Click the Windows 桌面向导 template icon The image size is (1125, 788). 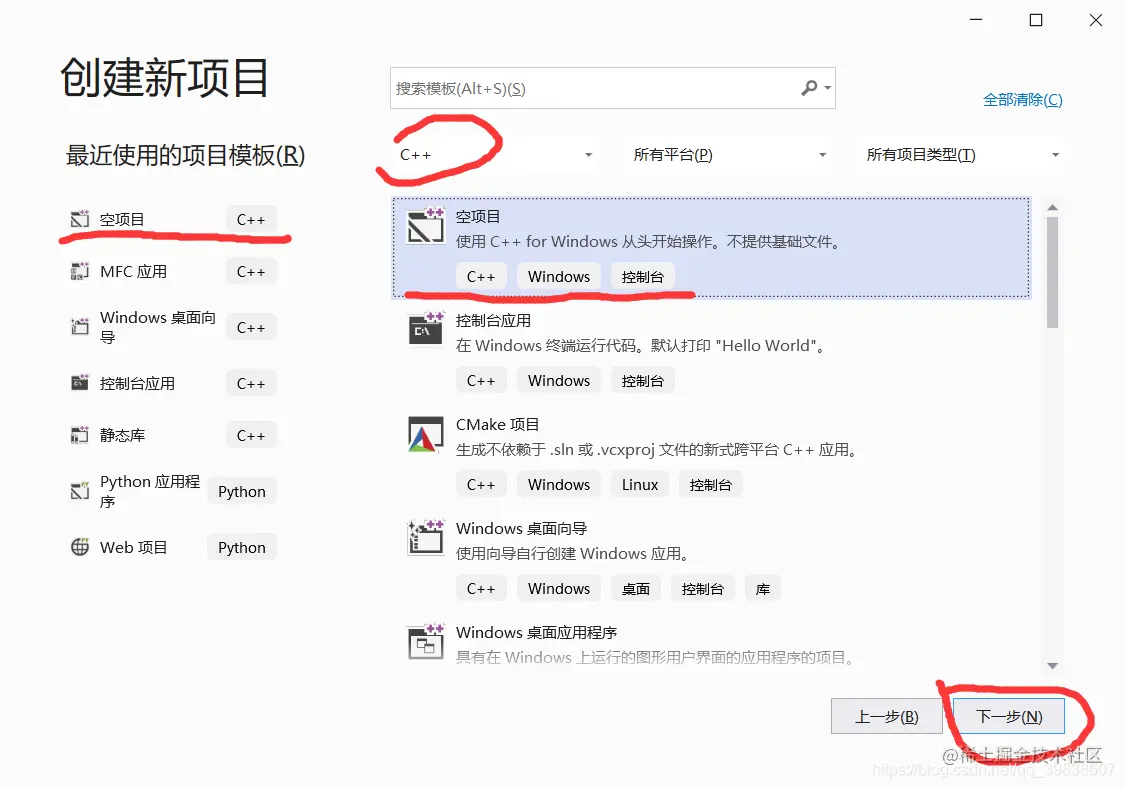425,536
